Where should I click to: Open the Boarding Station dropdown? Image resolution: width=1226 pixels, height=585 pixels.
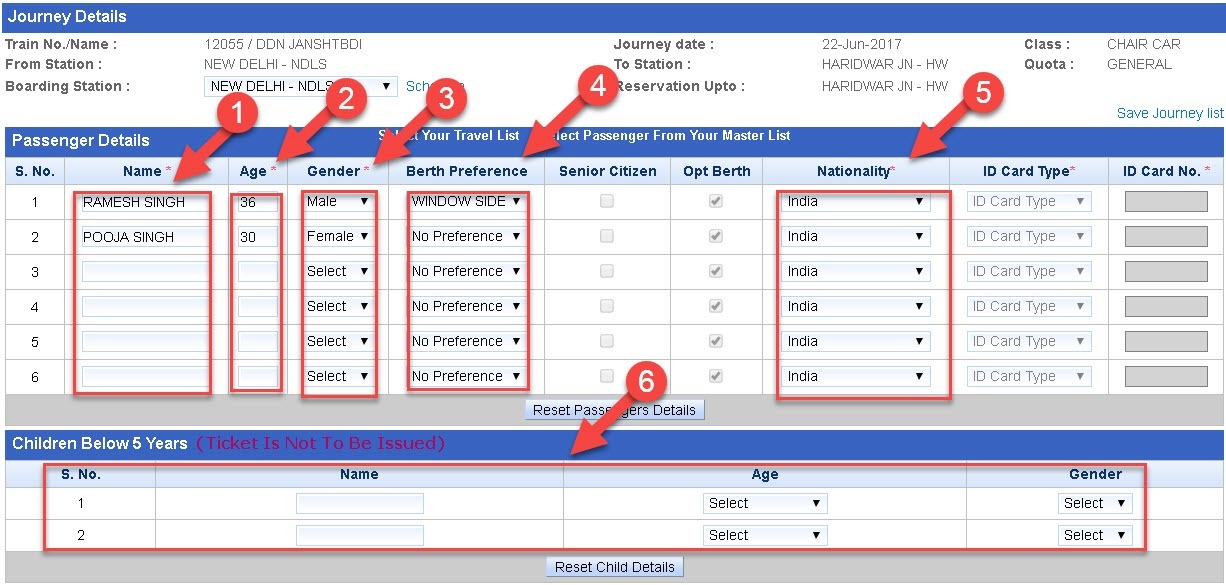(x=298, y=87)
